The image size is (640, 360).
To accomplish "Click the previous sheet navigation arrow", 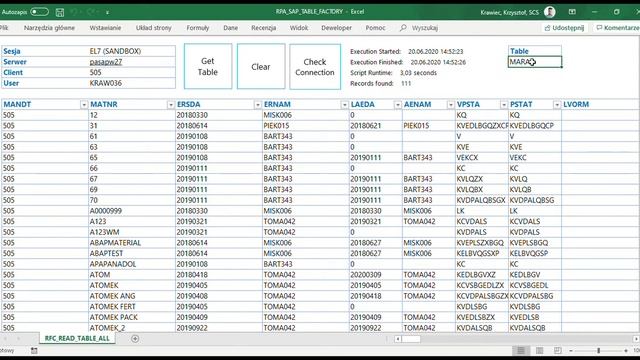I will click(5, 338).
